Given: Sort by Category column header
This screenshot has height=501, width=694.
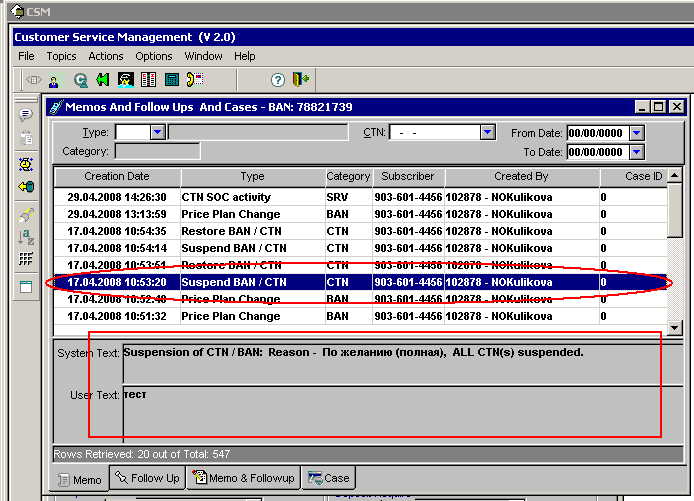Looking at the screenshot, I should 349,177.
